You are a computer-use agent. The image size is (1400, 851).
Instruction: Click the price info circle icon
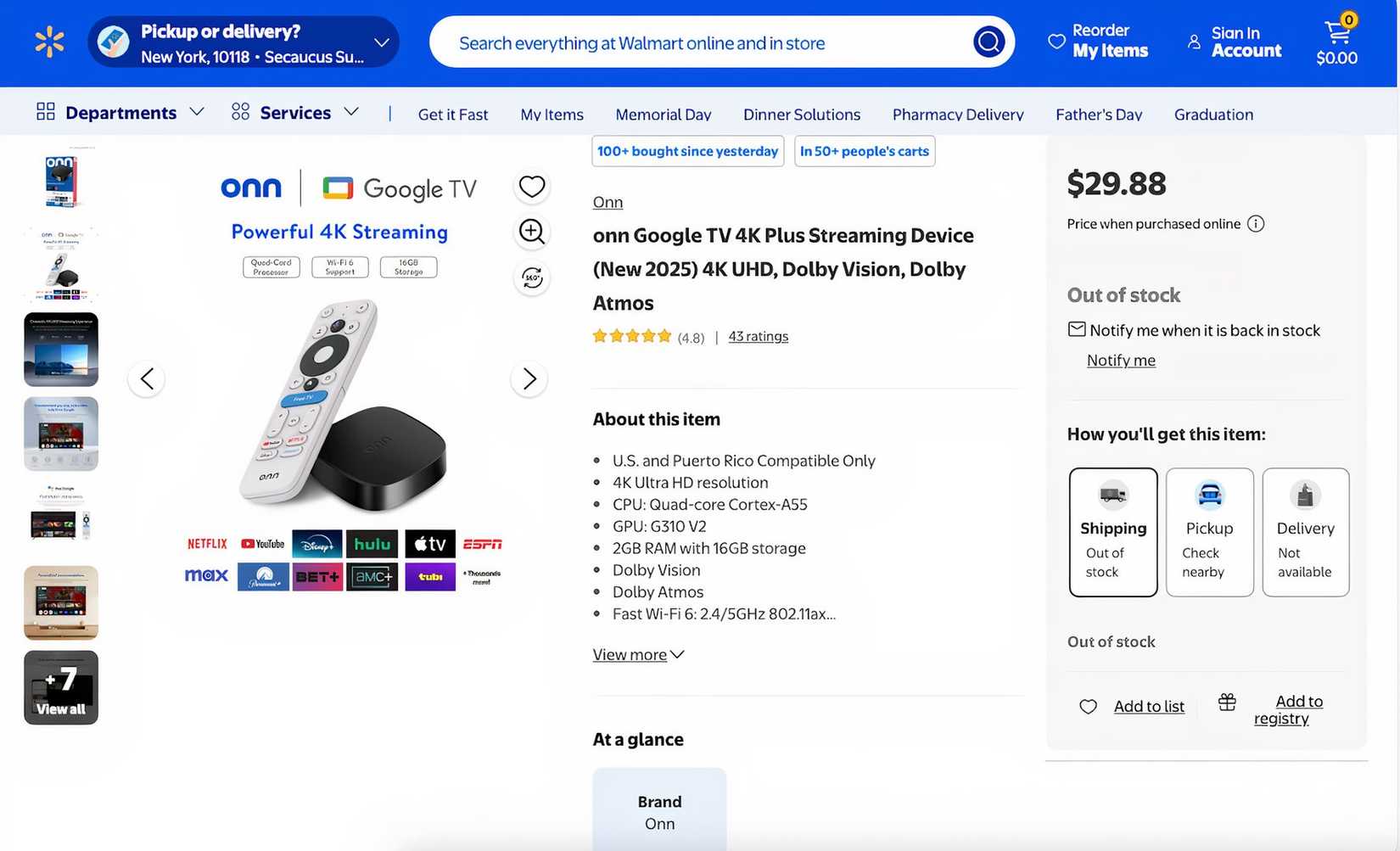coord(1256,224)
